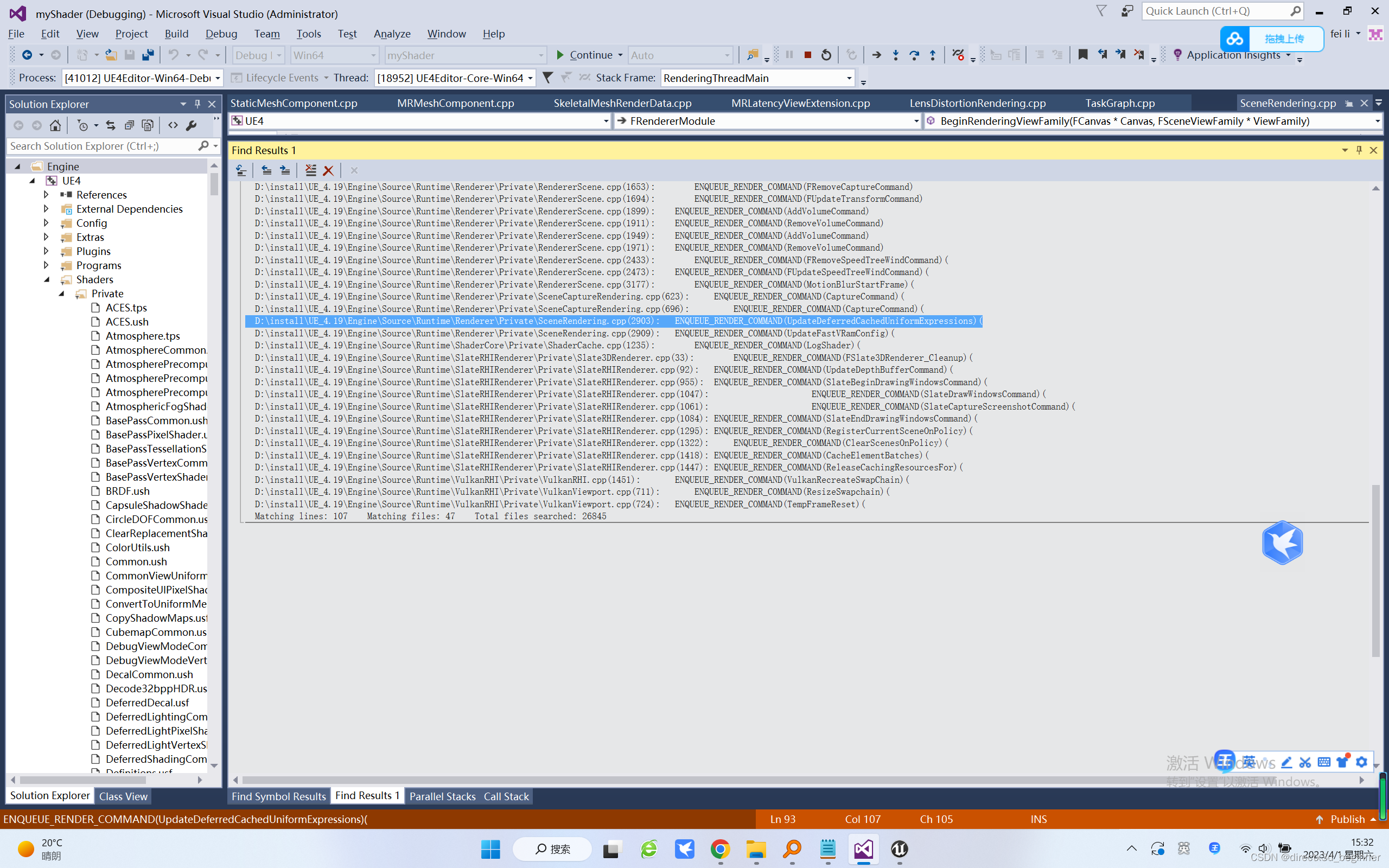This screenshot has height=868, width=1389.
Task: Click Go to Next Location in Find Results
Action: pos(285,170)
